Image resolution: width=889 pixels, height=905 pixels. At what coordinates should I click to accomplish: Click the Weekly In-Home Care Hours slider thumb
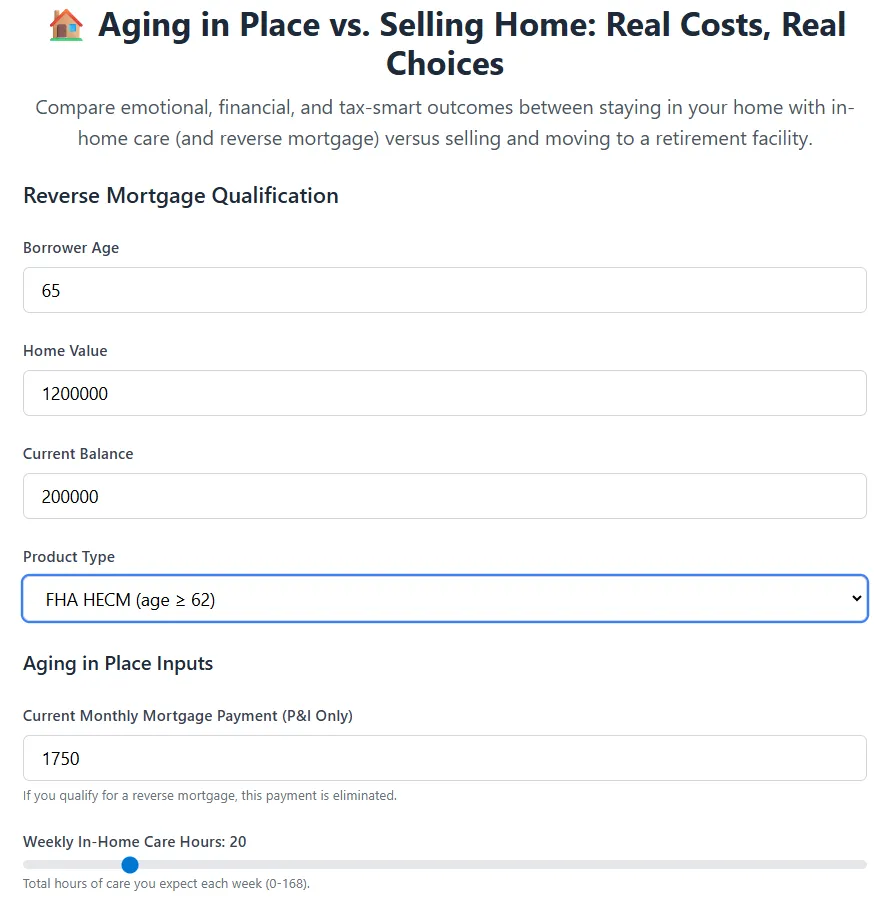click(130, 864)
